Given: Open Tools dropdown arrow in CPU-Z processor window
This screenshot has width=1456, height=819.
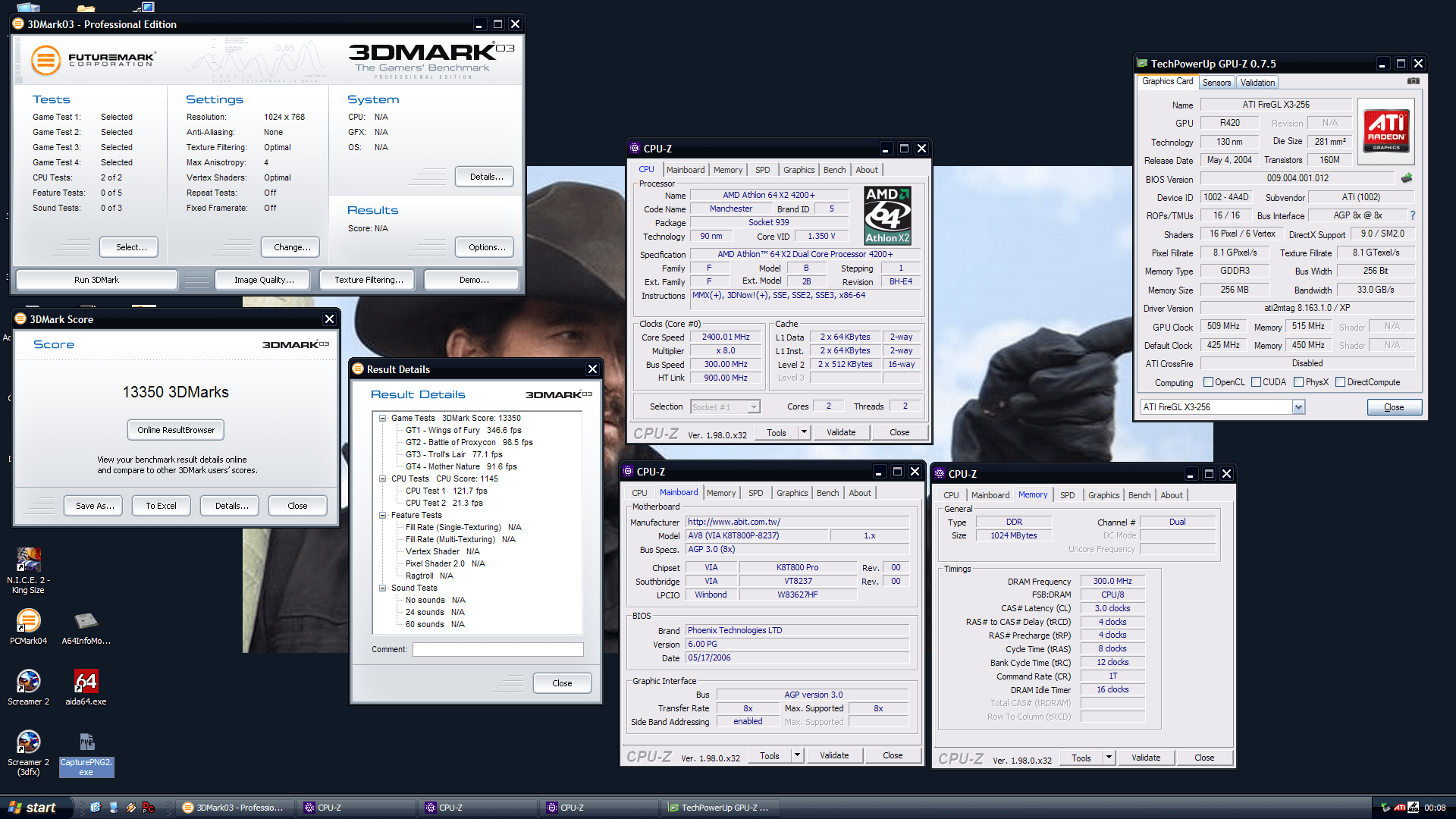Looking at the screenshot, I should (804, 432).
